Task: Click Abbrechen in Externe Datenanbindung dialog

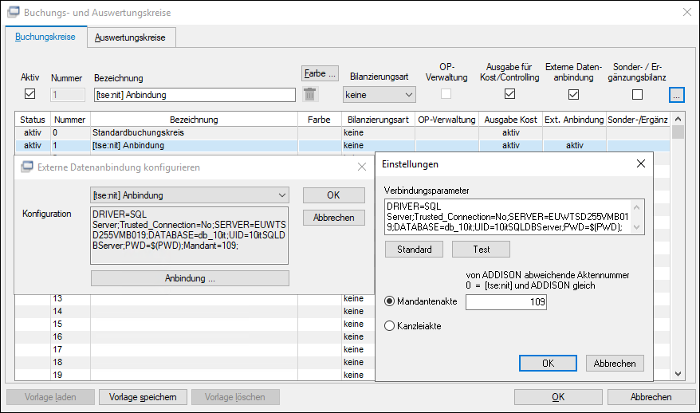Action: (x=333, y=218)
